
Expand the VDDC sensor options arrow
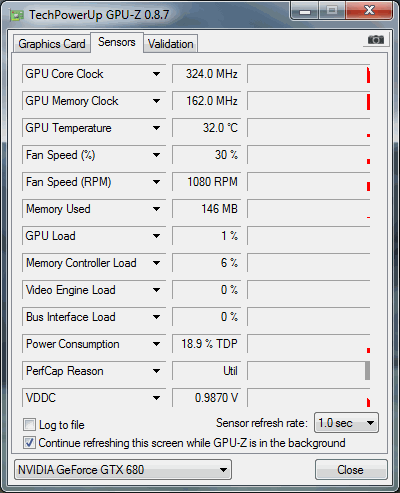click(156, 398)
